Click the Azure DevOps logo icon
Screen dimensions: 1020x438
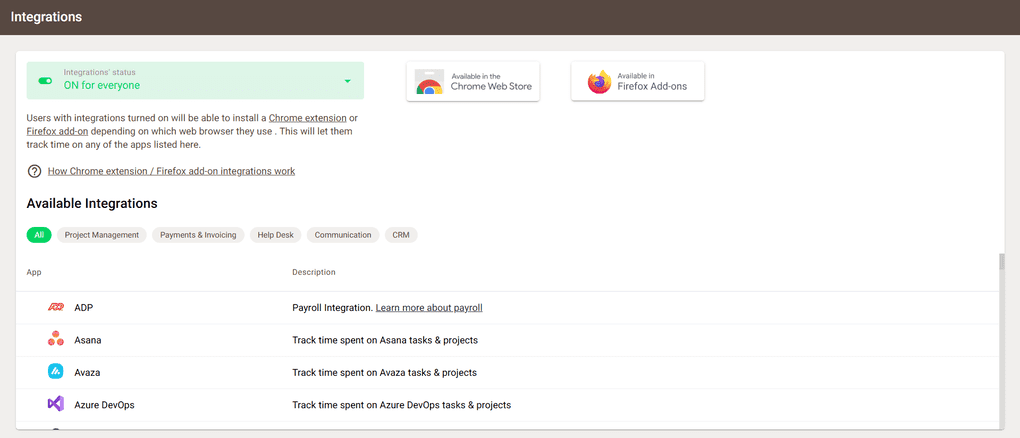[56, 405]
